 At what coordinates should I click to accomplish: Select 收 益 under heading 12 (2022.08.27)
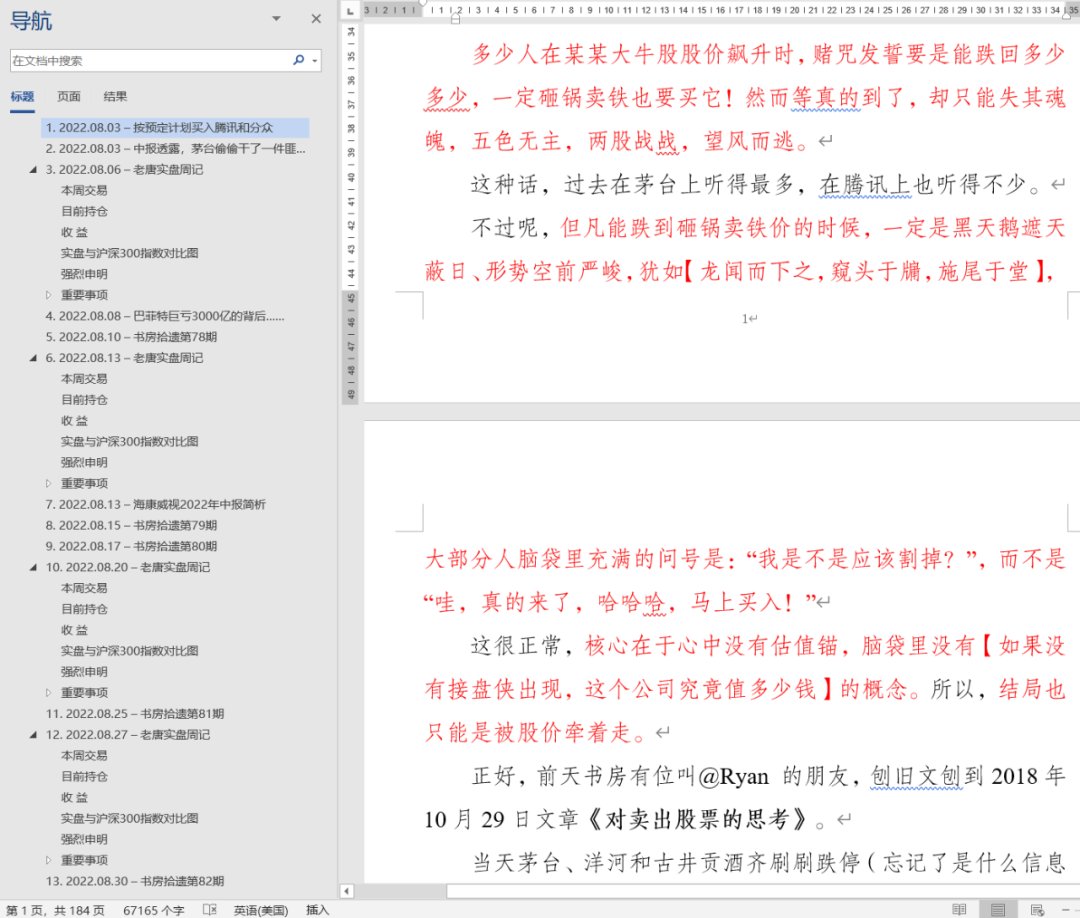tap(74, 797)
